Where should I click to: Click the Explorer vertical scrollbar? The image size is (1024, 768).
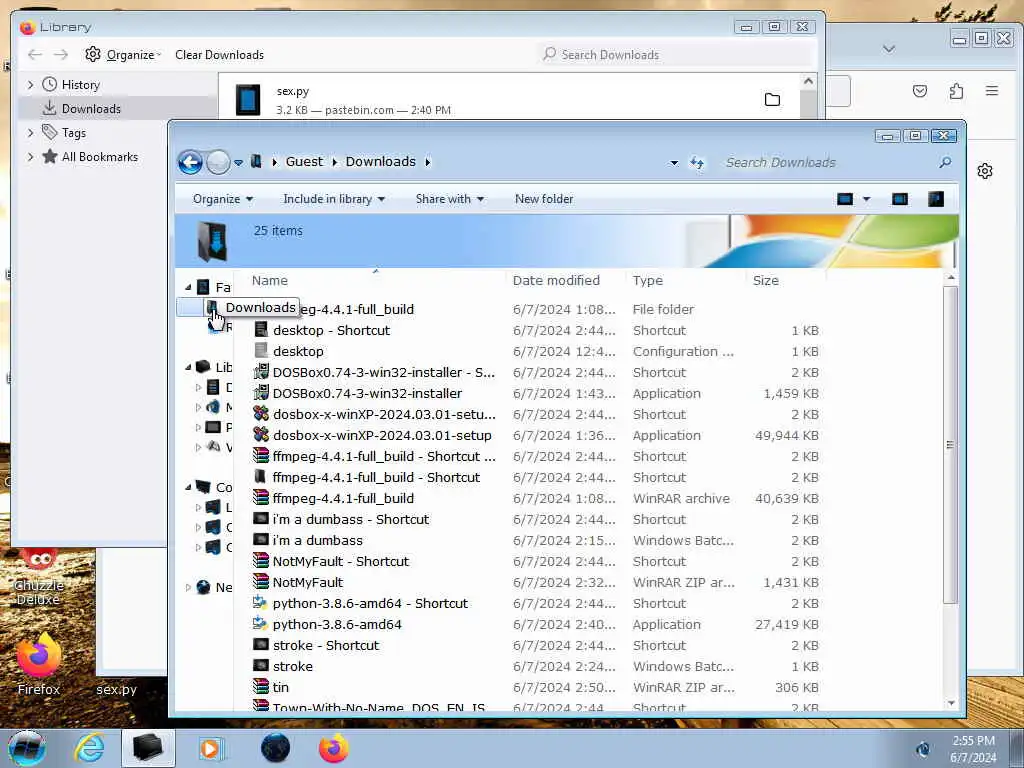[x=951, y=445]
